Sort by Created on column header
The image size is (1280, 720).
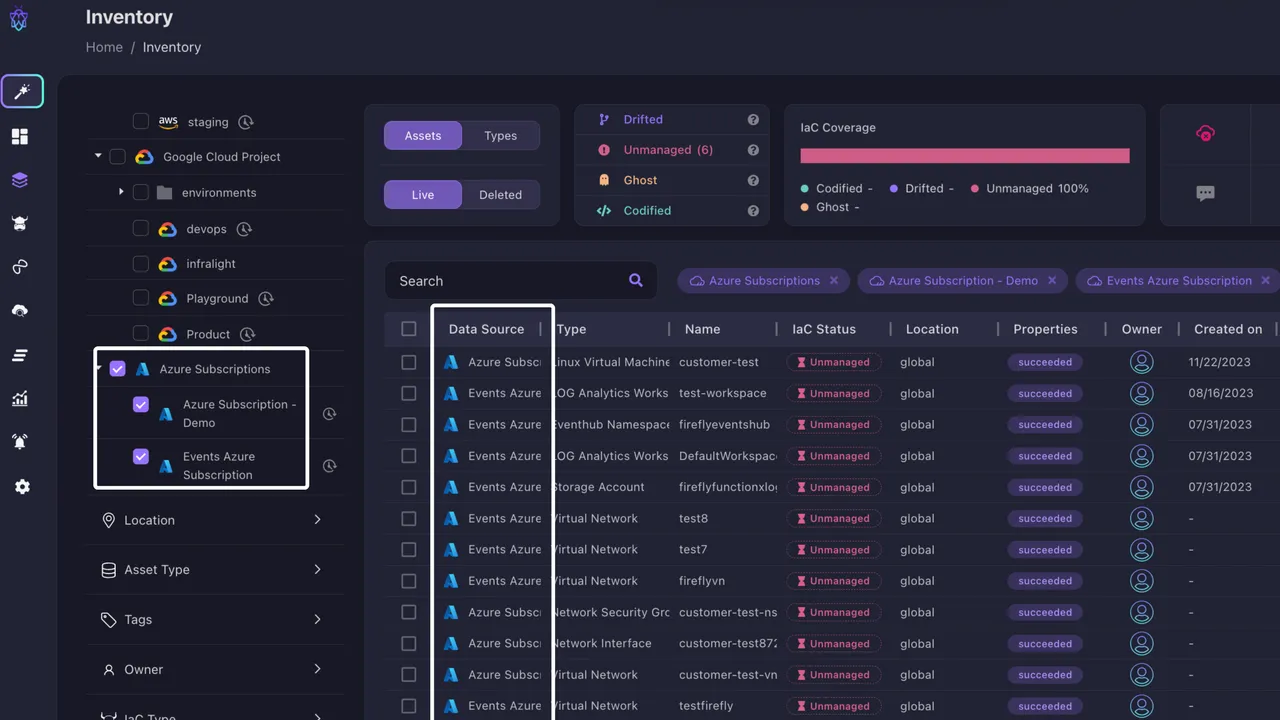[x=1228, y=329]
